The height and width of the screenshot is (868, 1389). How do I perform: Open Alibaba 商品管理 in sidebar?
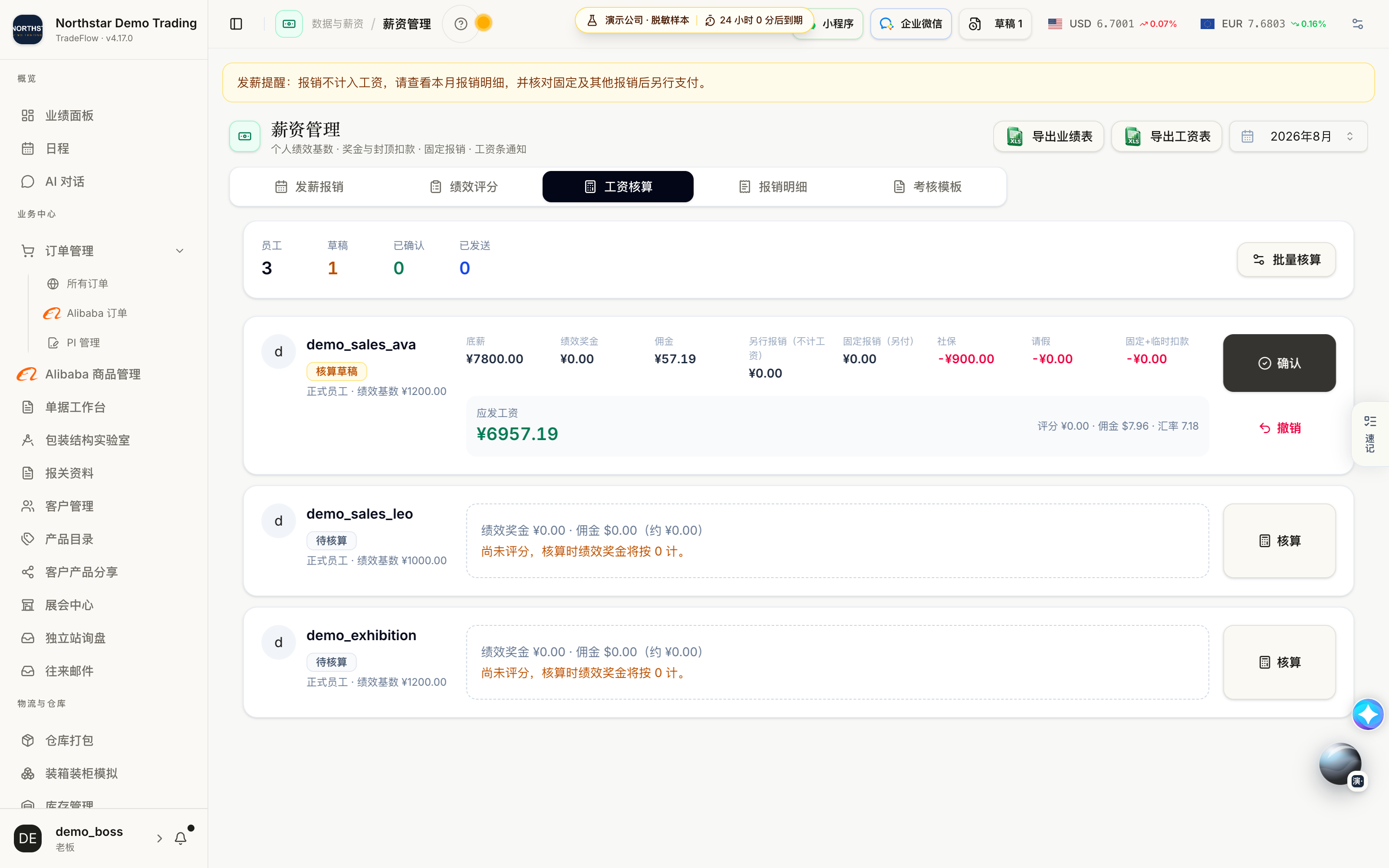coord(104,374)
